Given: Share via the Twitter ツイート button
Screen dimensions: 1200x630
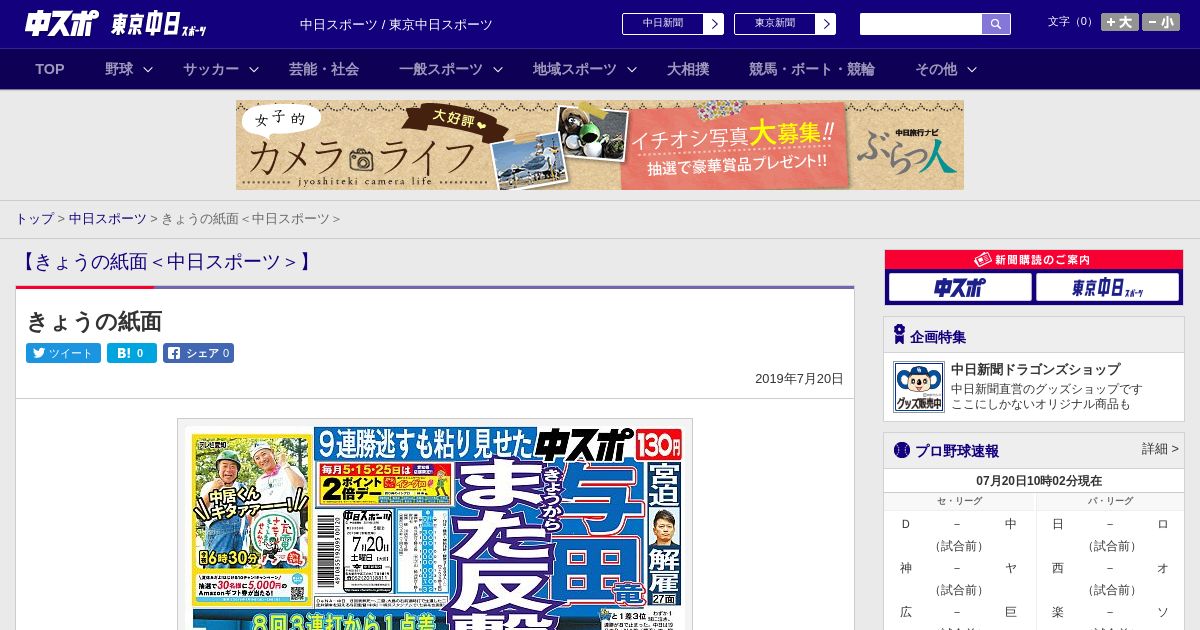Looking at the screenshot, I should pyautogui.click(x=63, y=353).
